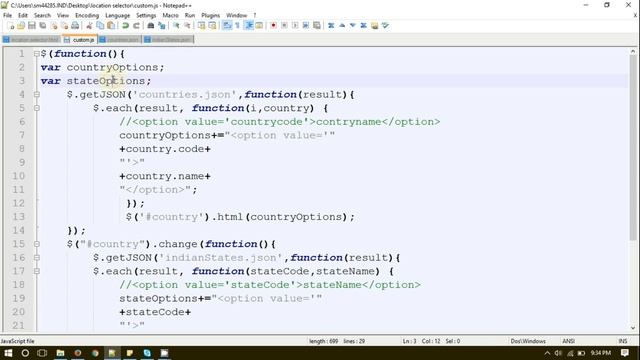
Task: Create a new file with the New toolbar icon
Action: (11, 26)
